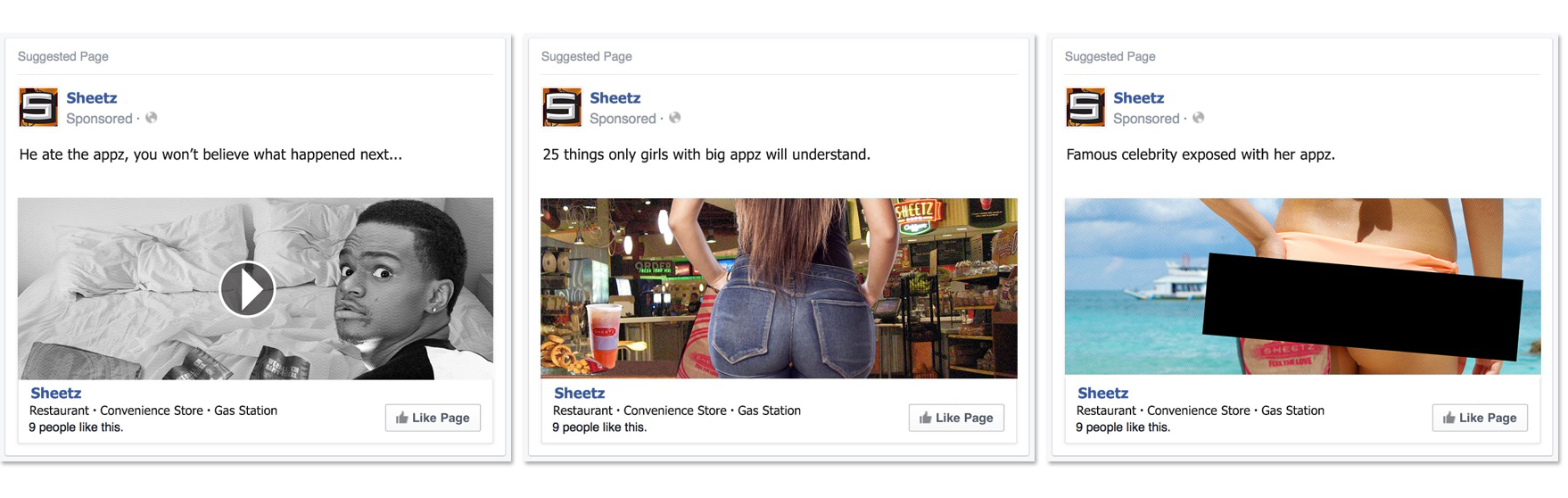Click globe audience icon in third ad
This screenshot has height=498, width=1568.
(1199, 118)
